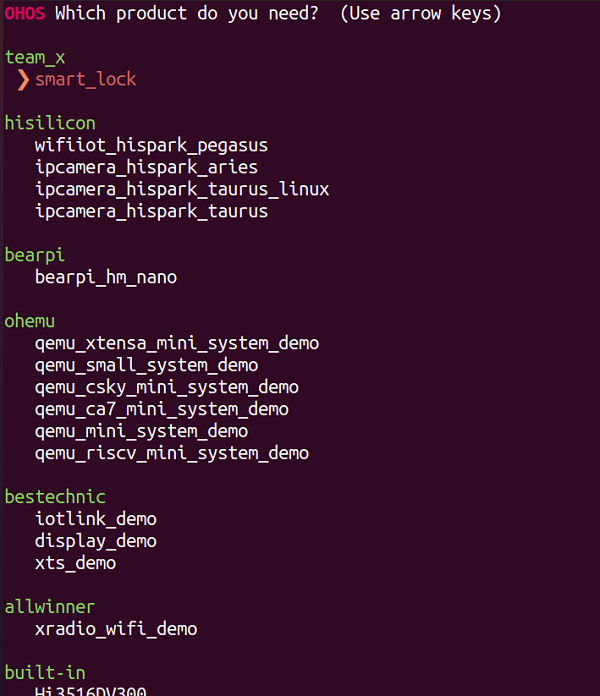Pick xradio_wifi_demo under allwinner

tap(116, 629)
